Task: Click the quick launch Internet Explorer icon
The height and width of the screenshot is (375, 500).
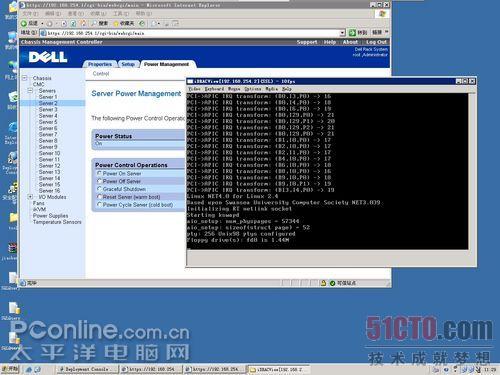Action: [29, 369]
